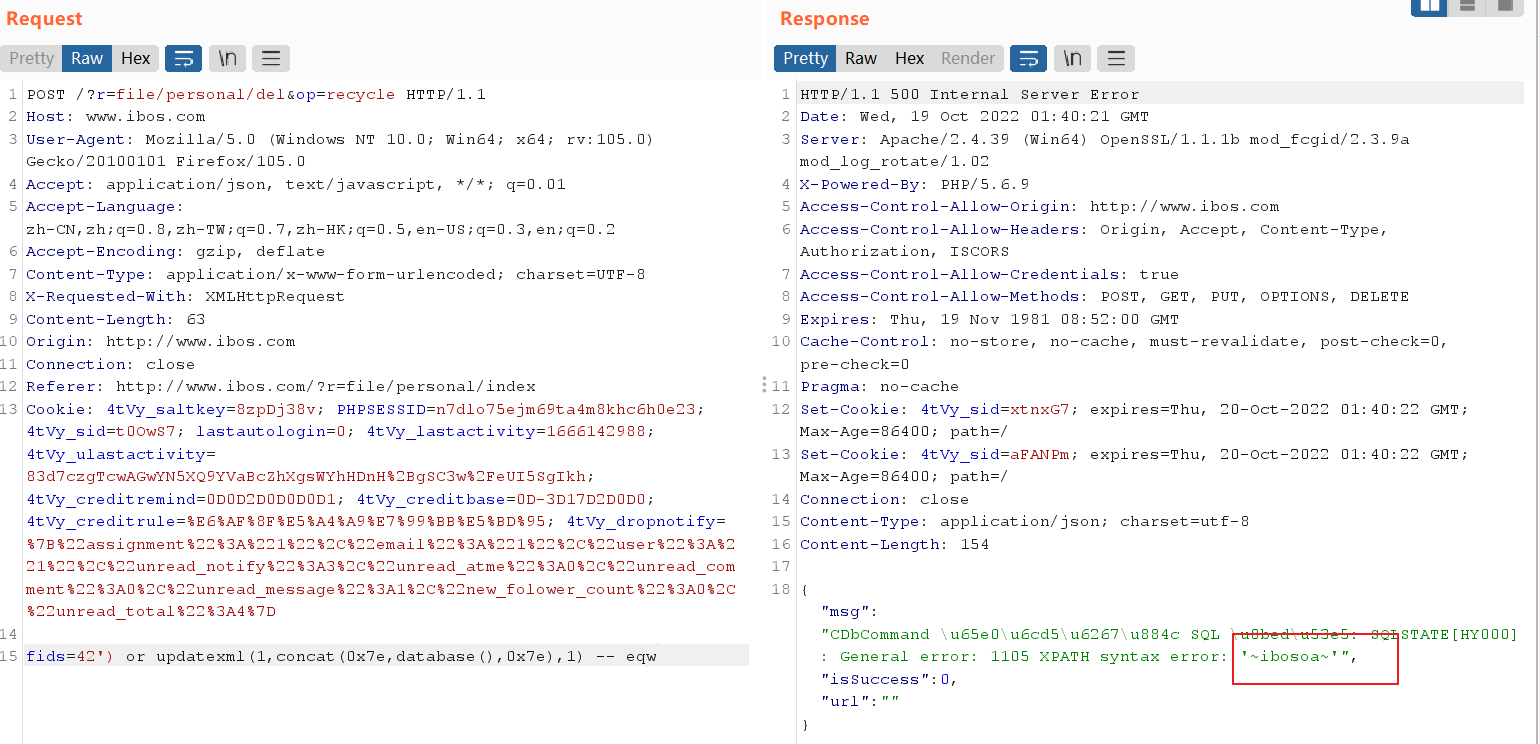The width and height of the screenshot is (1540, 744).
Task: Click the orange Request panel title
Action: (x=44, y=19)
